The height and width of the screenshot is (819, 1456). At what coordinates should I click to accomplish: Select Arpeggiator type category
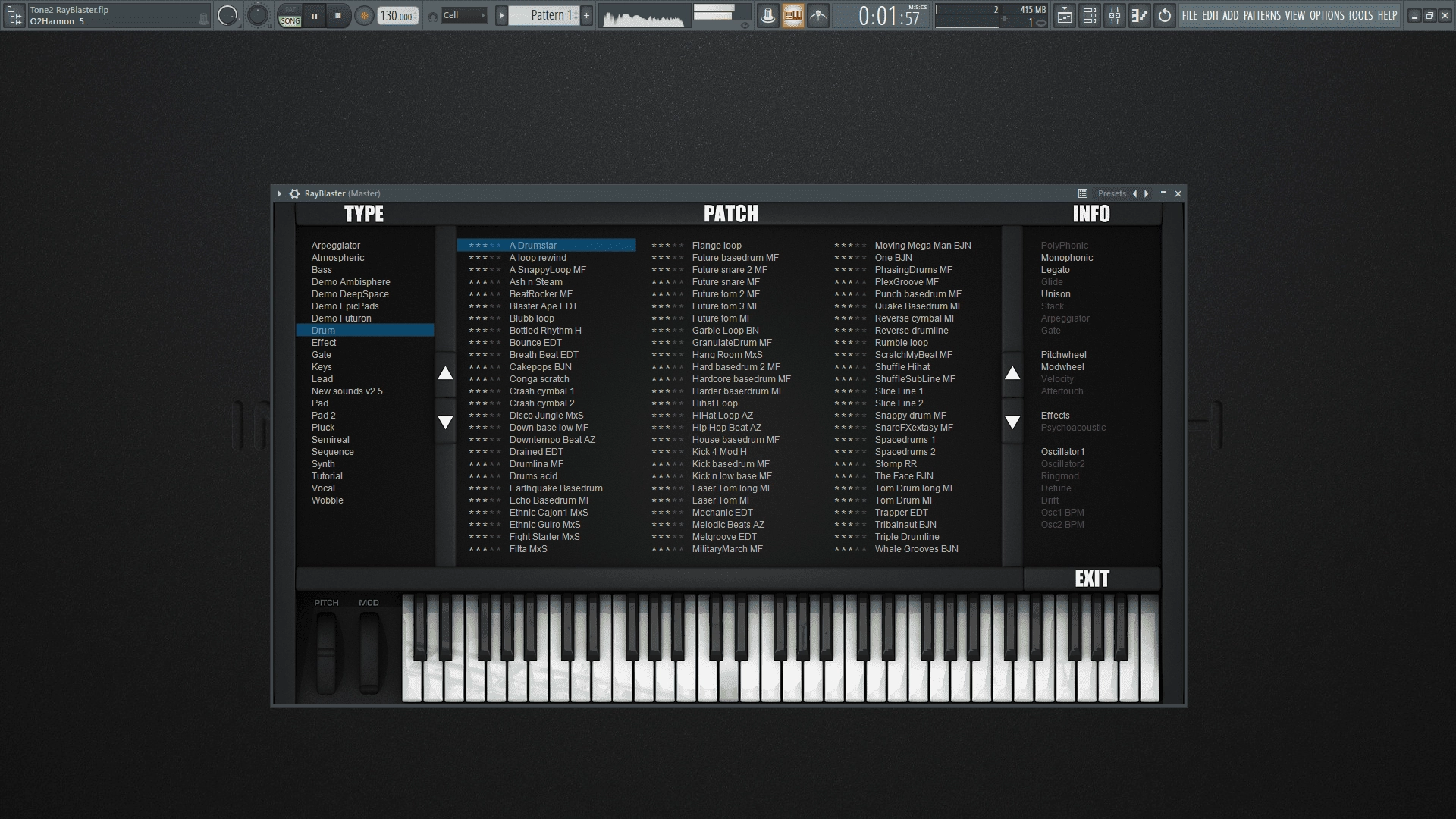point(336,246)
